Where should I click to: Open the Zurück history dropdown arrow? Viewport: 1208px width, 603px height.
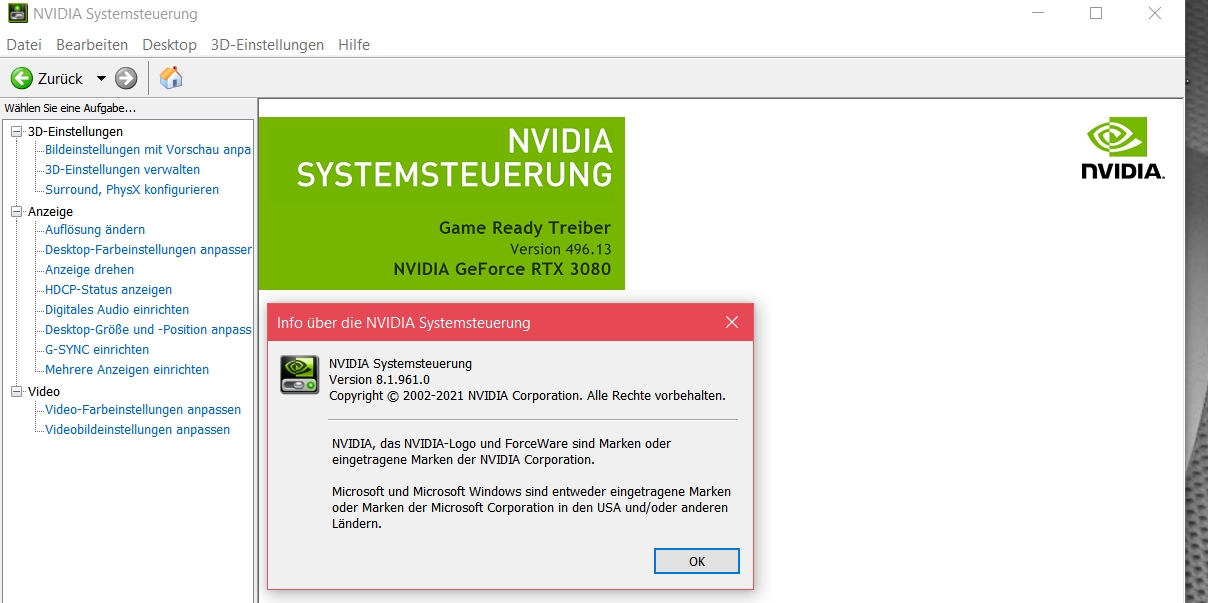[x=101, y=78]
